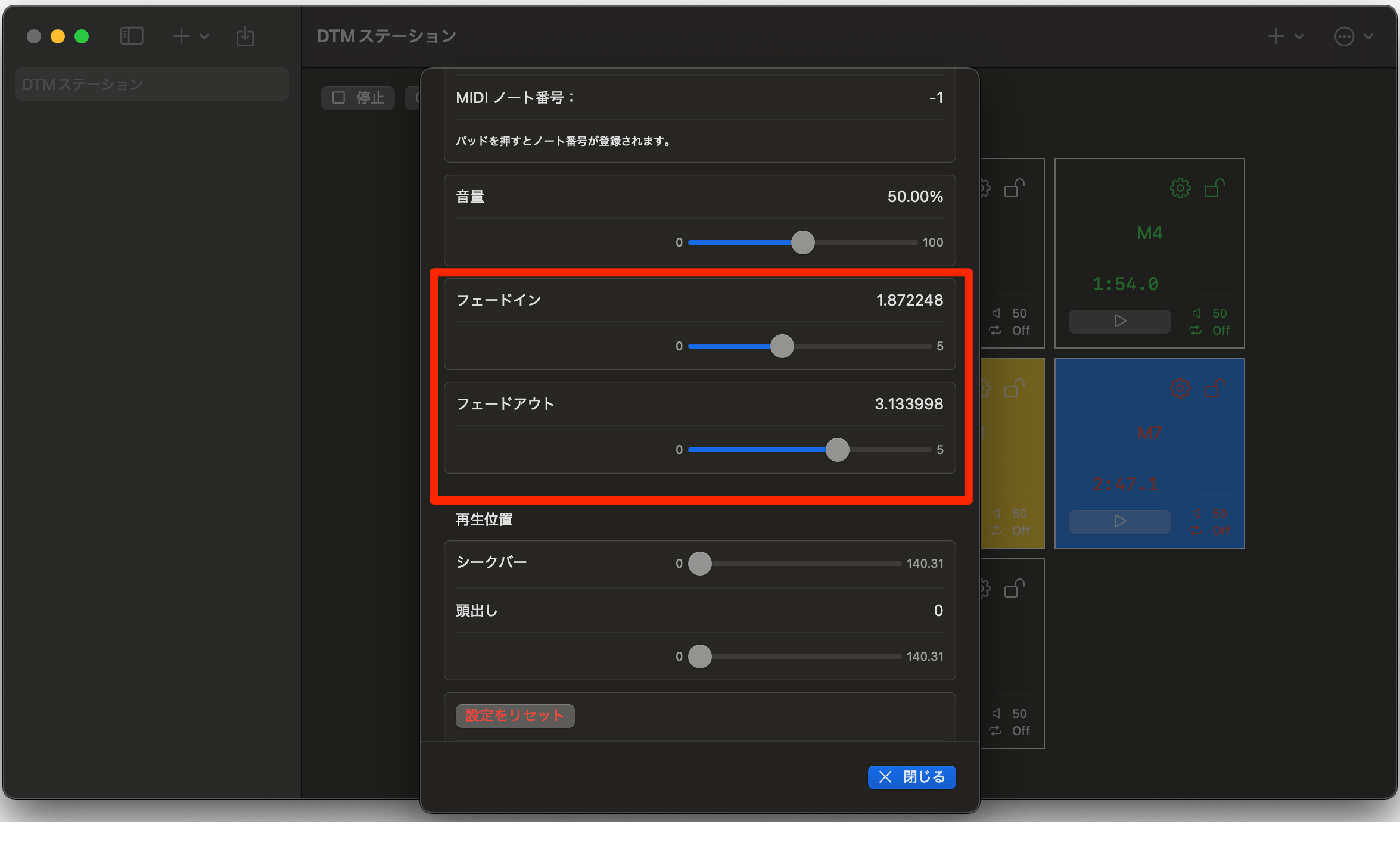This screenshot has height=846, width=1400.
Task: Toggle lock icon on the bottom pad behind the dialog
Action: coord(1015,589)
